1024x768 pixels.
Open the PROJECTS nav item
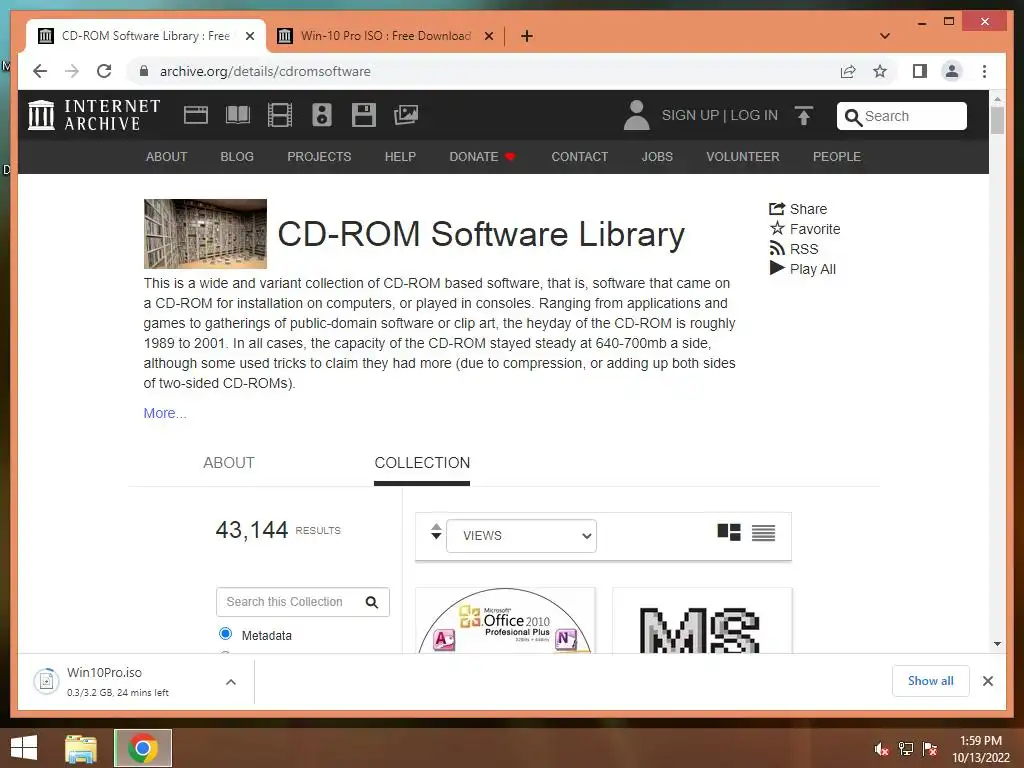[x=319, y=157]
